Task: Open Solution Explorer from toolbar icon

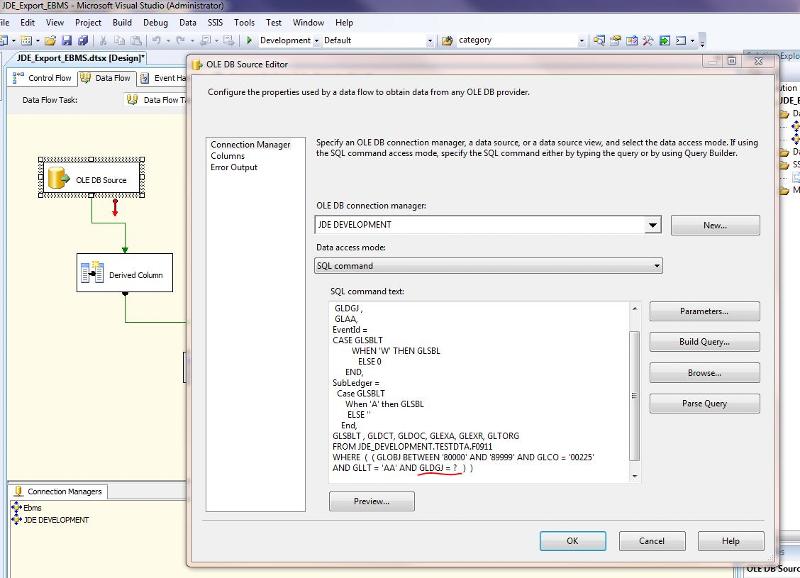Action: [599, 40]
